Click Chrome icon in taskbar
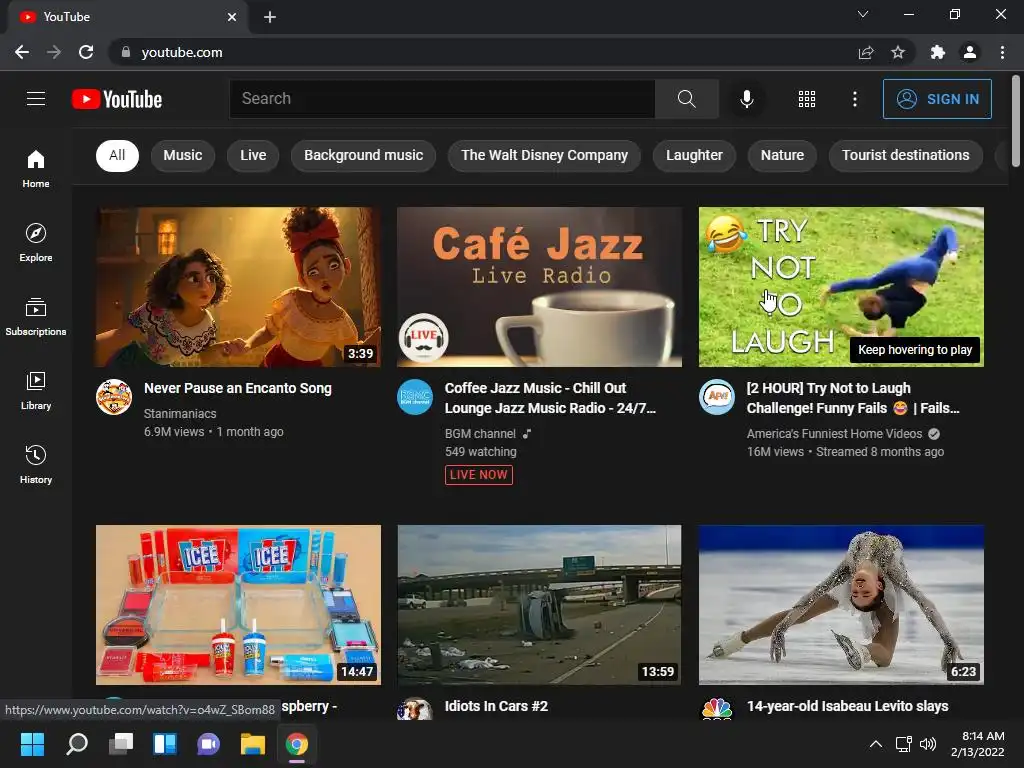The height and width of the screenshot is (768, 1024). [296, 744]
